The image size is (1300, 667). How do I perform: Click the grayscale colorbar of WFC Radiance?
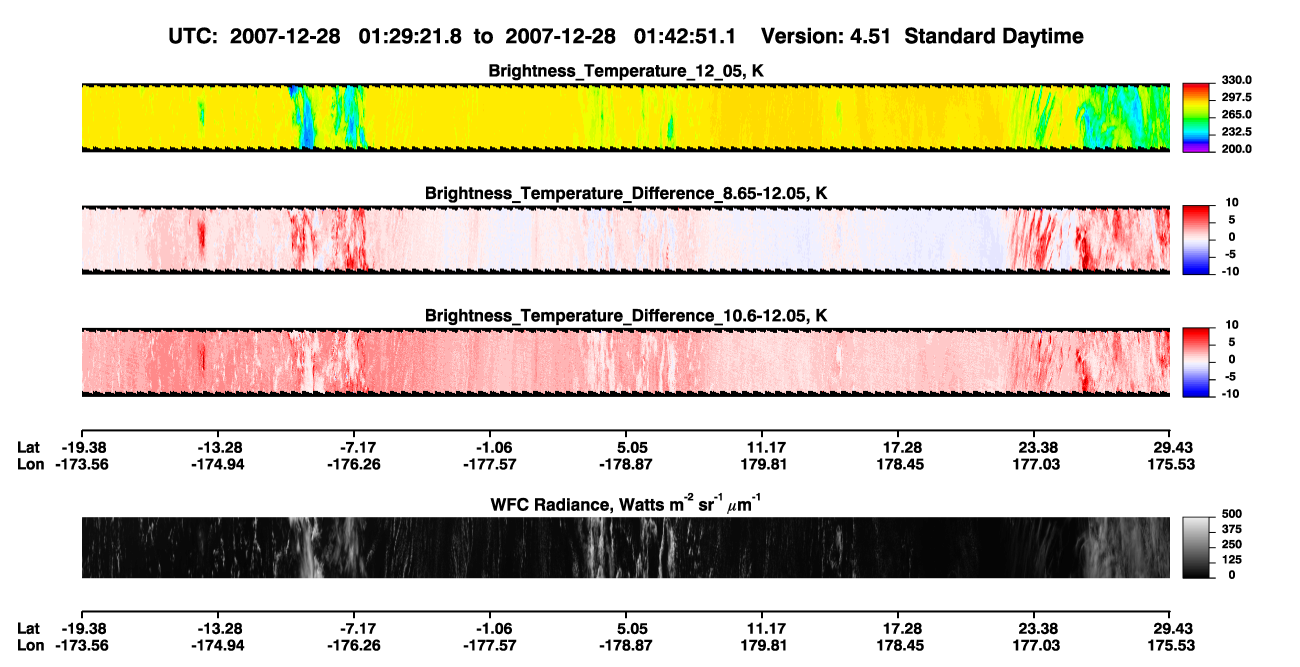click(x=1196, y=547)
